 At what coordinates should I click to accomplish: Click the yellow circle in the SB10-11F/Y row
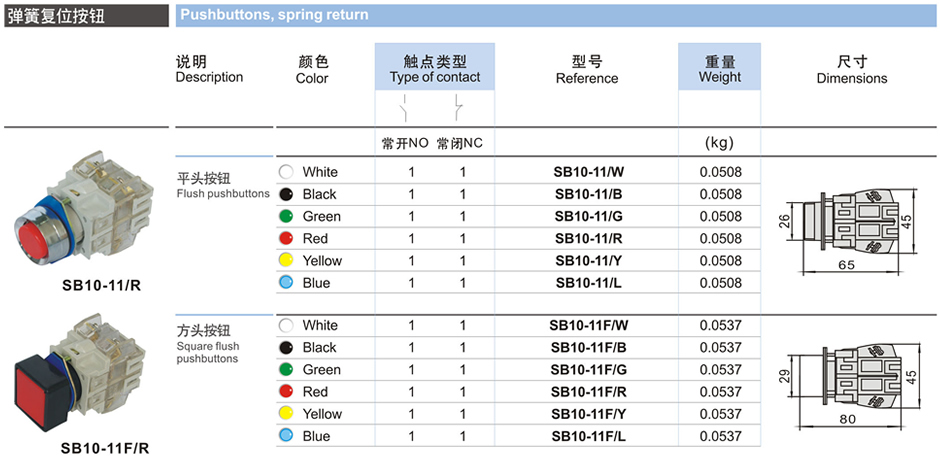click(x=287, y=414)
